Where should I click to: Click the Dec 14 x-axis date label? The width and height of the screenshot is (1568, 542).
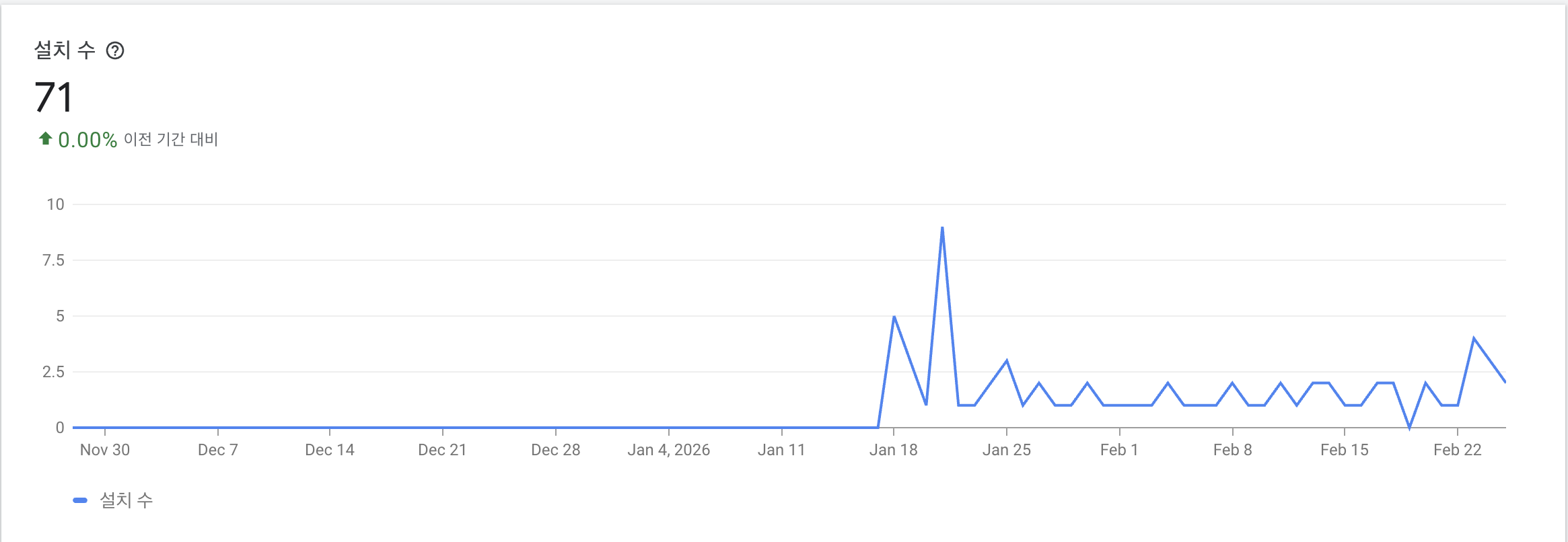[x=330, y=450]
